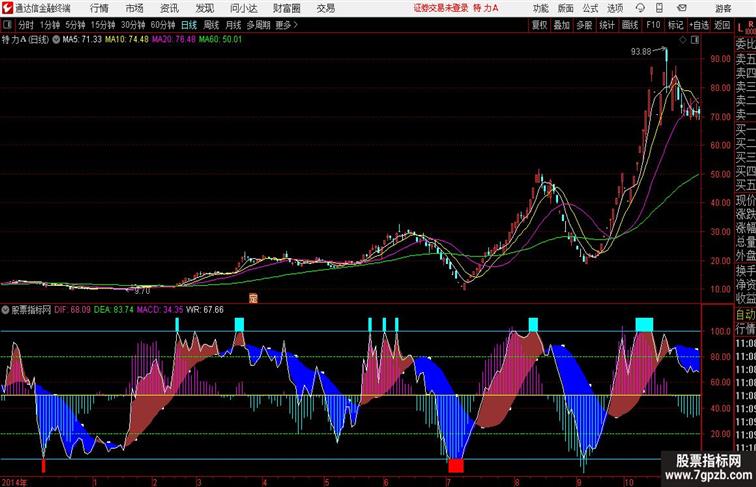Image resolution: width=756 pixels, height=487 pixels.
Task: Click the red L icon at right edge
Action: 741,27
